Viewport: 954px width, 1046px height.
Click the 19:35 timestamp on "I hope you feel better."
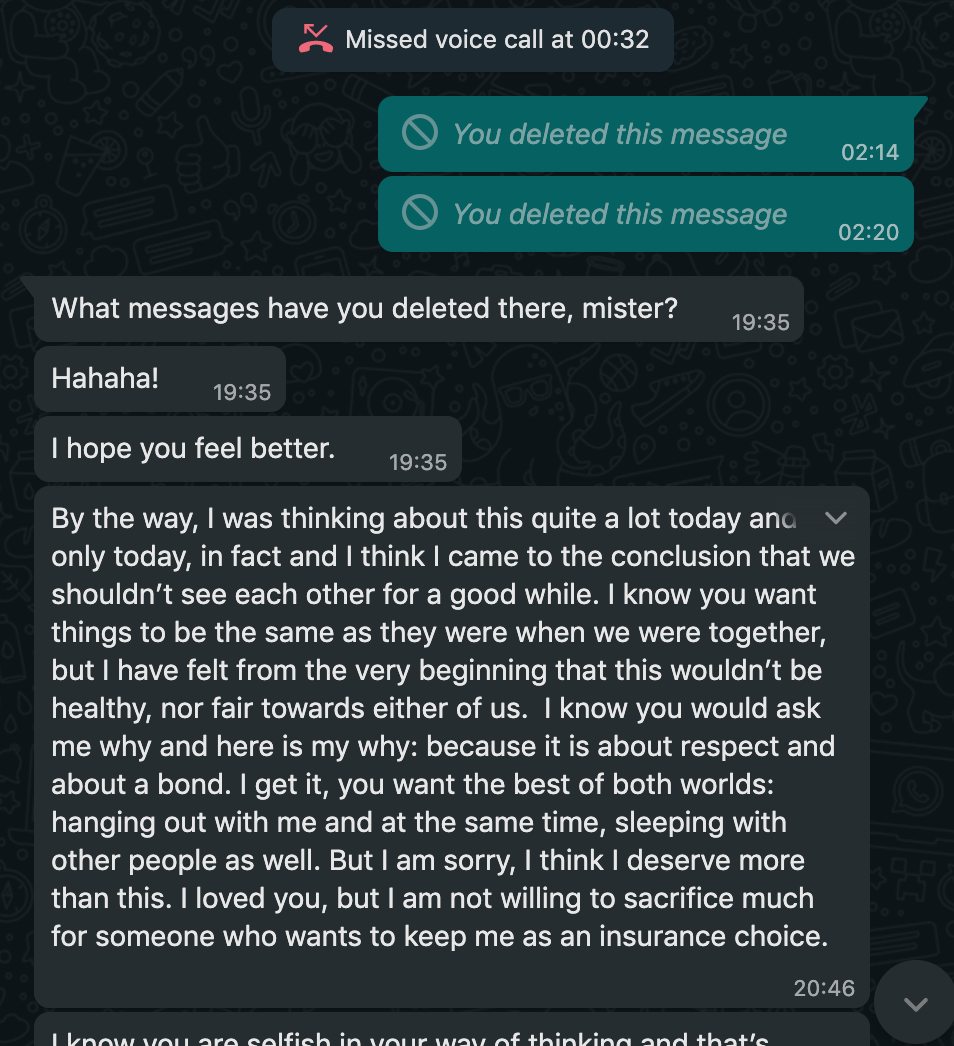418,462
